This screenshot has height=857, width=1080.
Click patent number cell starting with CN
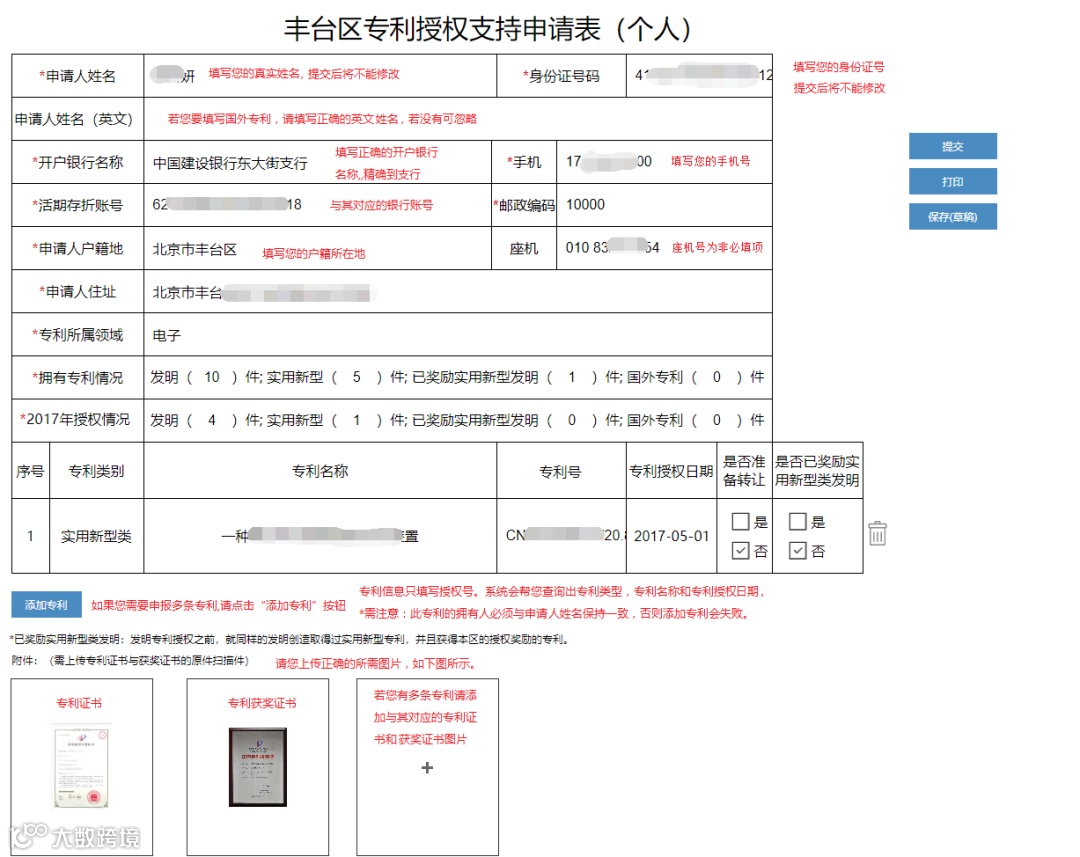[x=561, y=535]
